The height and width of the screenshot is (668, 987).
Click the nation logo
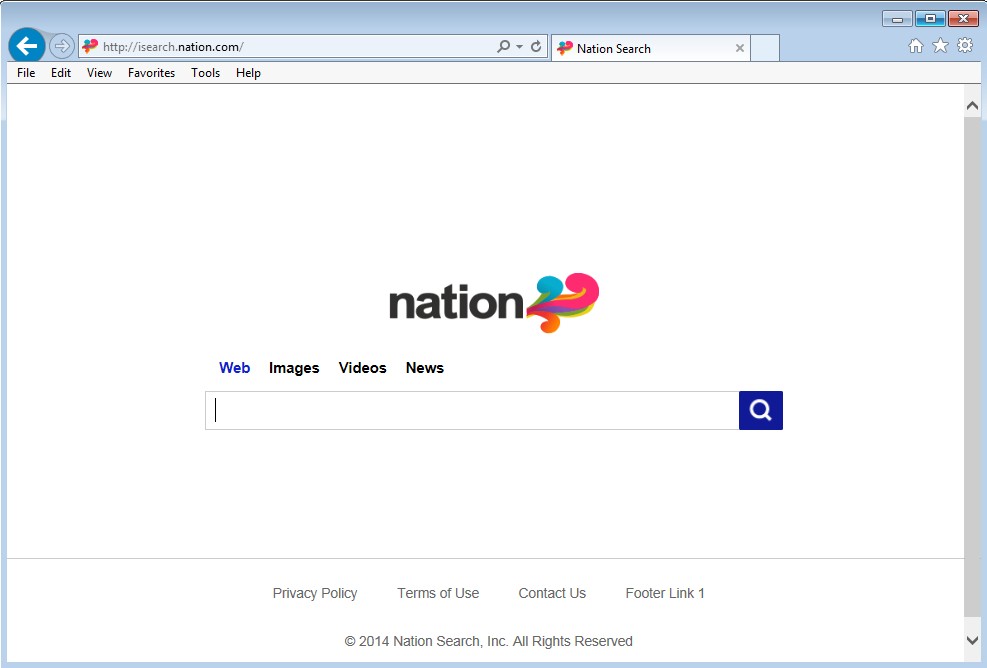[x=494, y=303]
